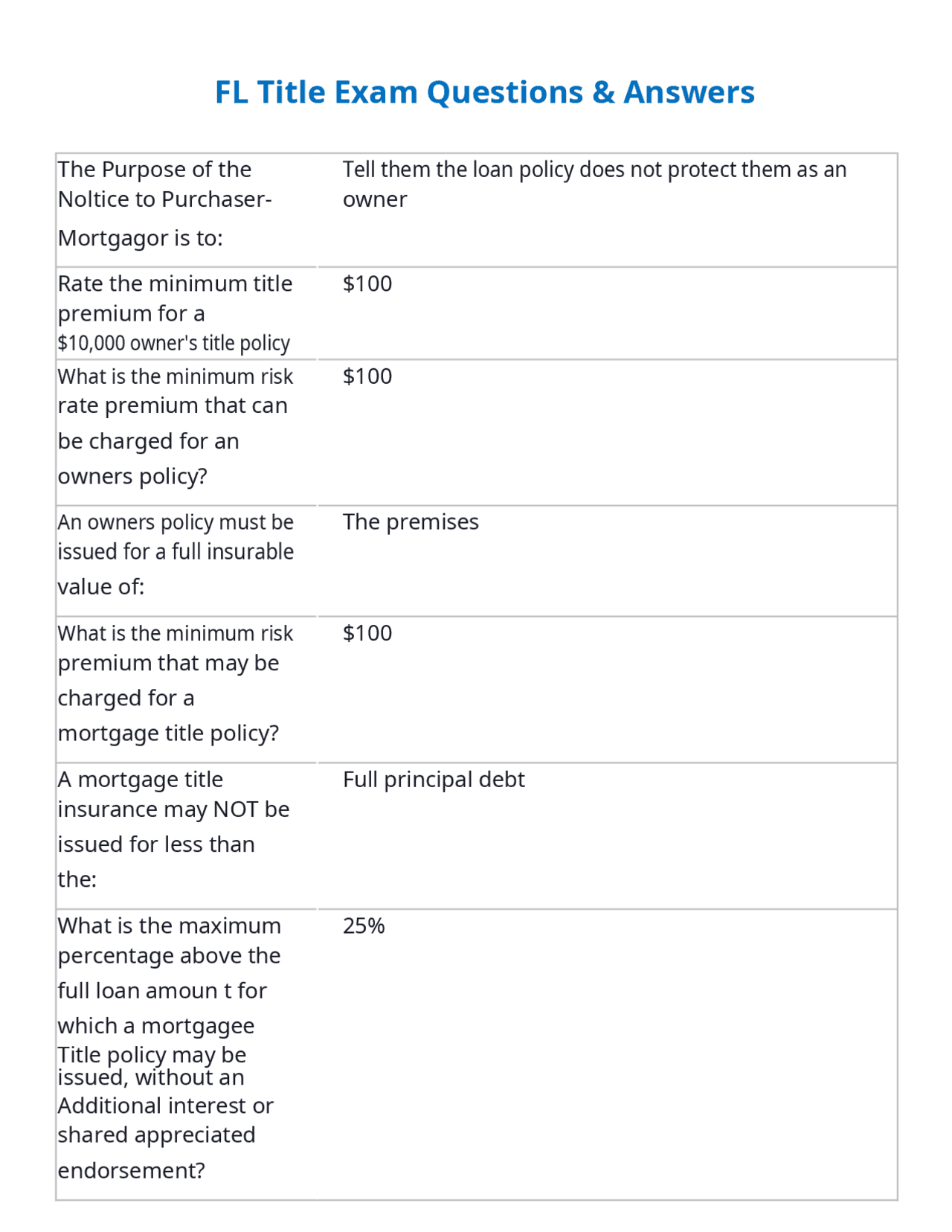
Task: Select the mortgage title insurance NOT issued question
Action: tap(187, 835)
